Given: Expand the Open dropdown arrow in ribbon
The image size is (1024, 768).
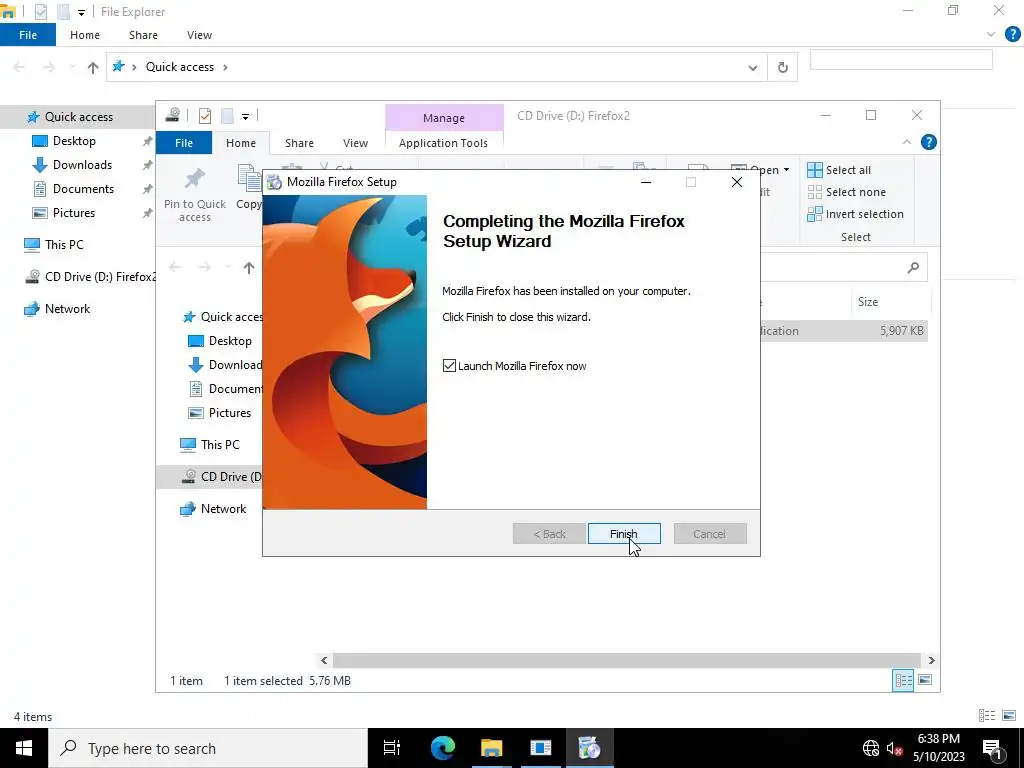Looking at the screenshot, I should (x=786, y=170).
